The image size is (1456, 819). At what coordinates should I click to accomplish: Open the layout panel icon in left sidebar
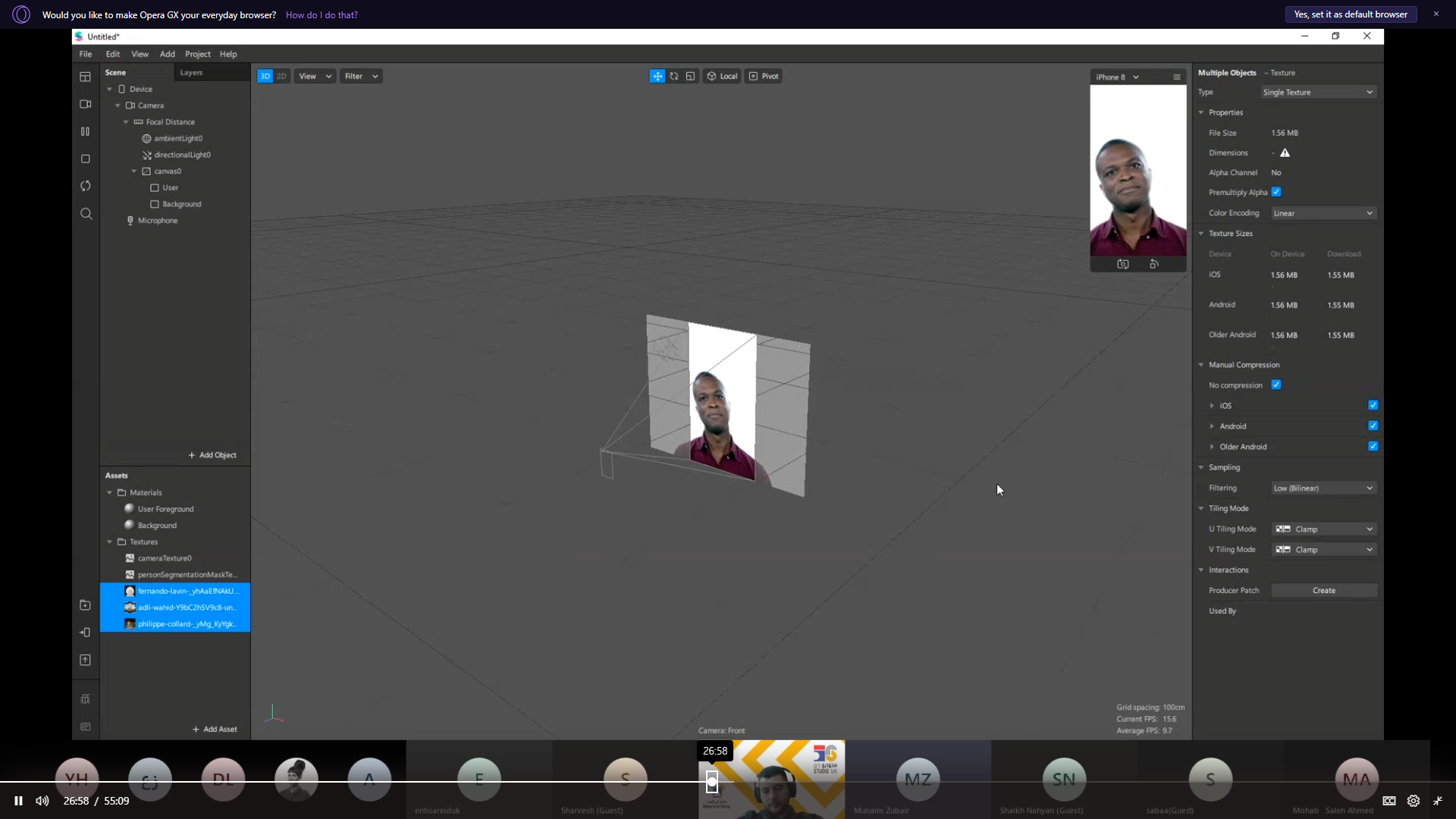click(85, 77)
